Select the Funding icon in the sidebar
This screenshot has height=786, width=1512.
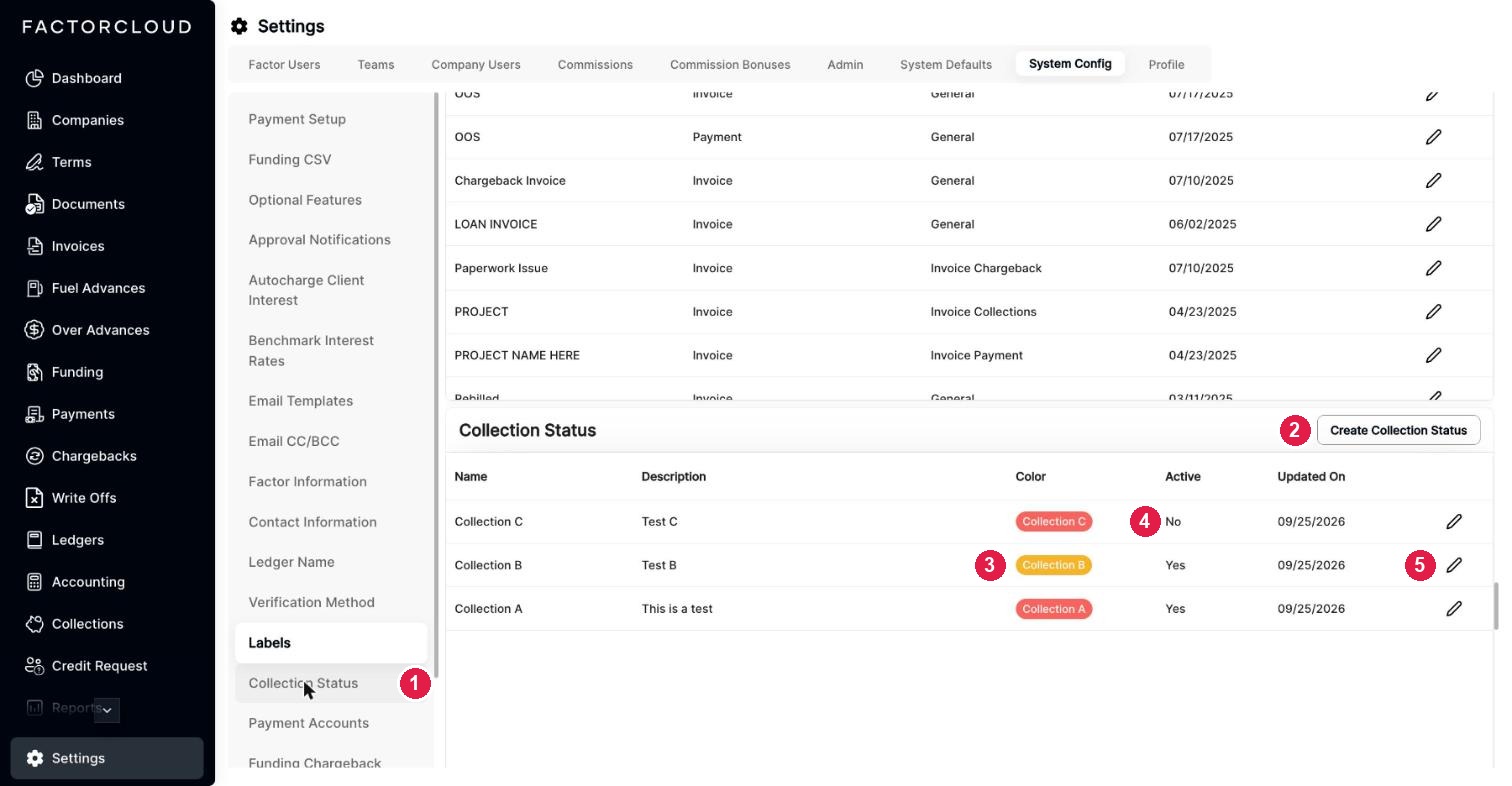coord(34,372)
